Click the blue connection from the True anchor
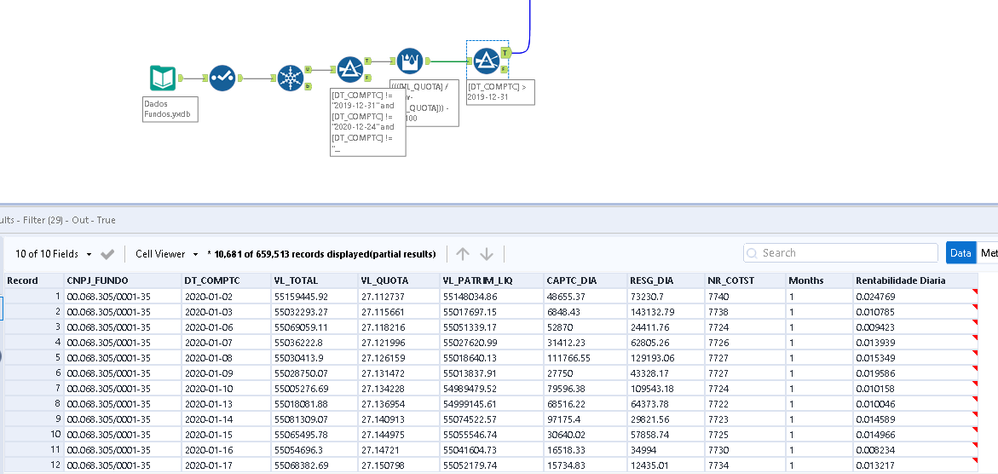998x474 pixels. pyautogui.click(x=528, y=25)
